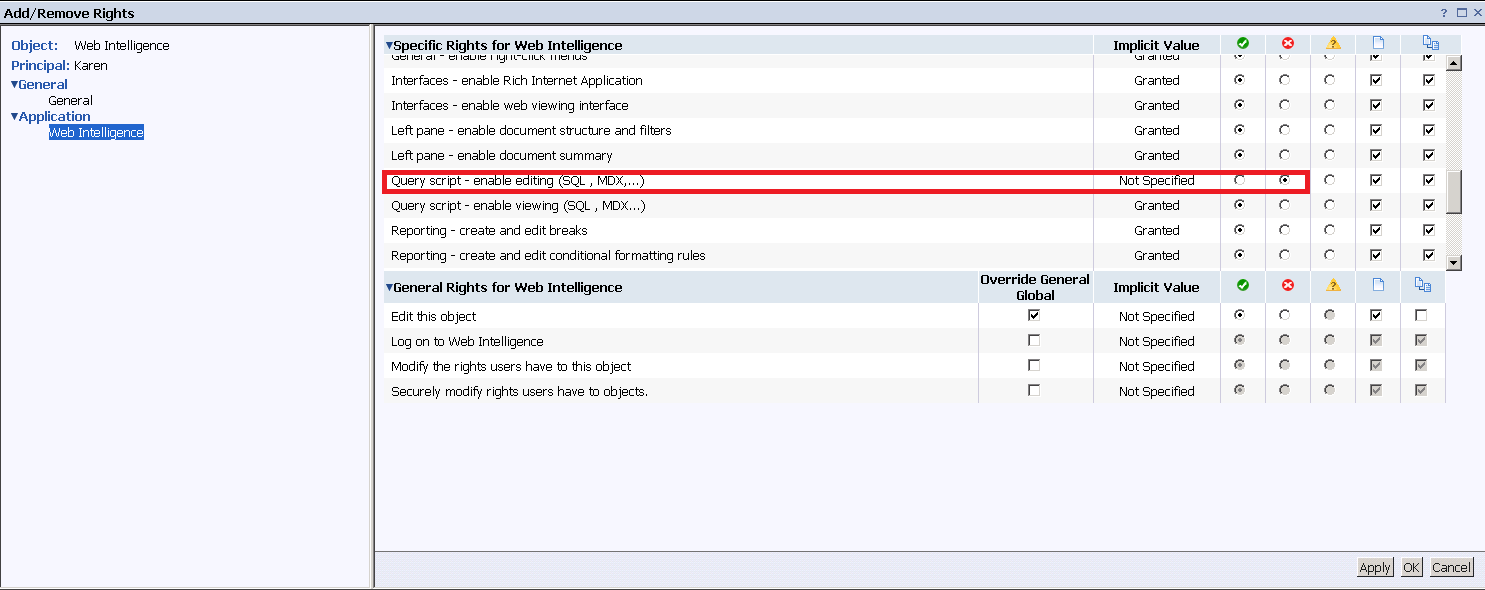This screenshot has height=590, width=1485.
Task: Click 'Override General Global' column header
Action: (x=1035, y=287)
